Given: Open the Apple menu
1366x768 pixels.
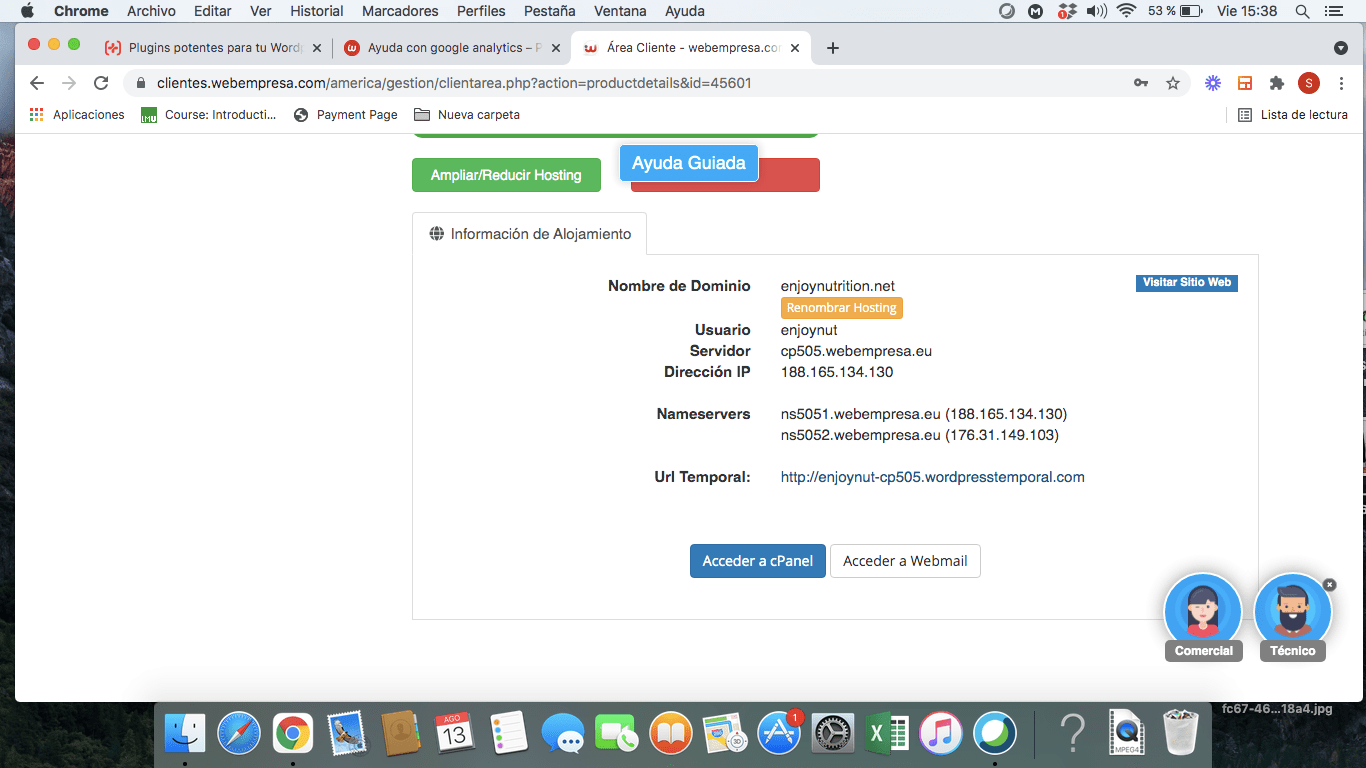Looking at the screenshot, I should tap(27, 11).
